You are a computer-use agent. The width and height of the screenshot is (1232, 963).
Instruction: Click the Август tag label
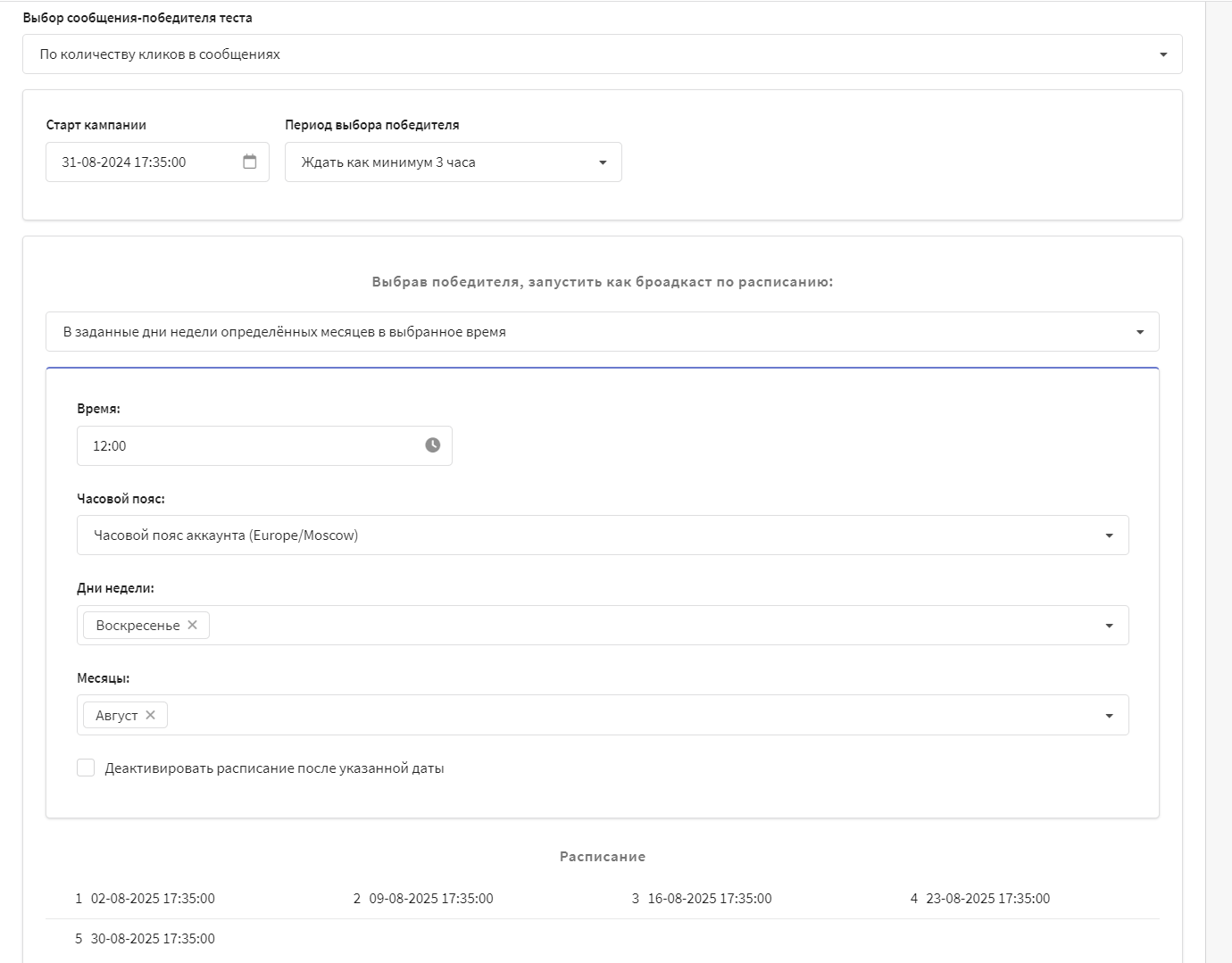coord(117,716)
